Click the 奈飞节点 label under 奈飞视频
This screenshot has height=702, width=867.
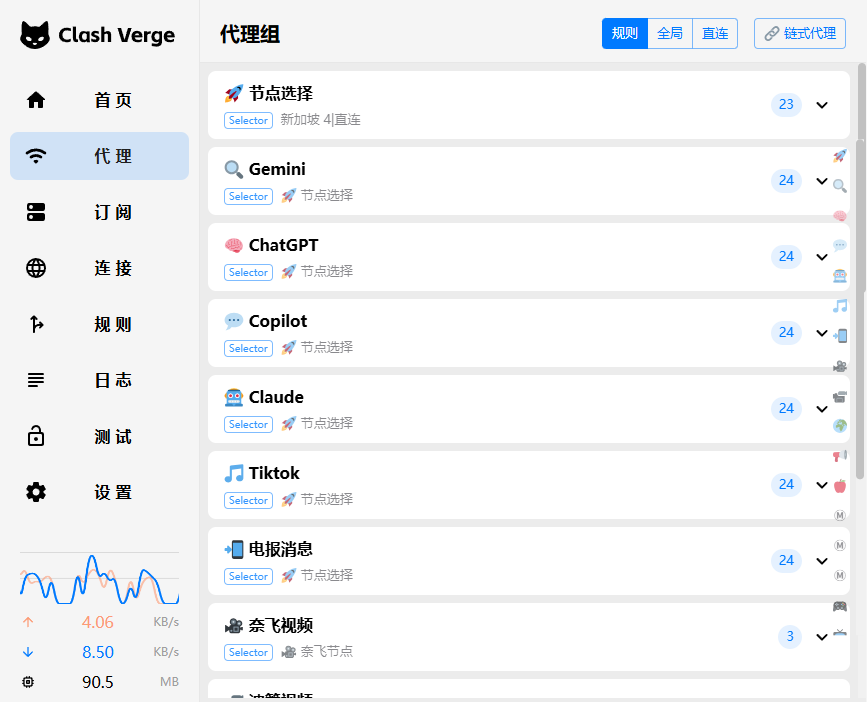(327, 652)
